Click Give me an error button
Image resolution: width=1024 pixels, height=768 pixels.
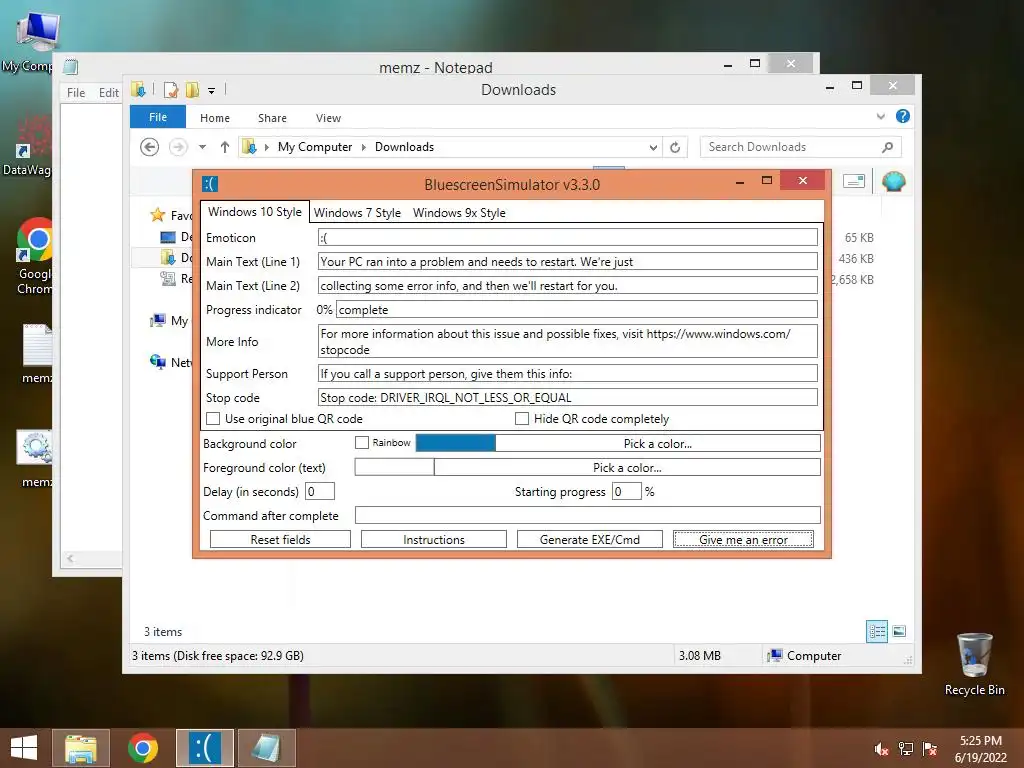pos(743,539)
